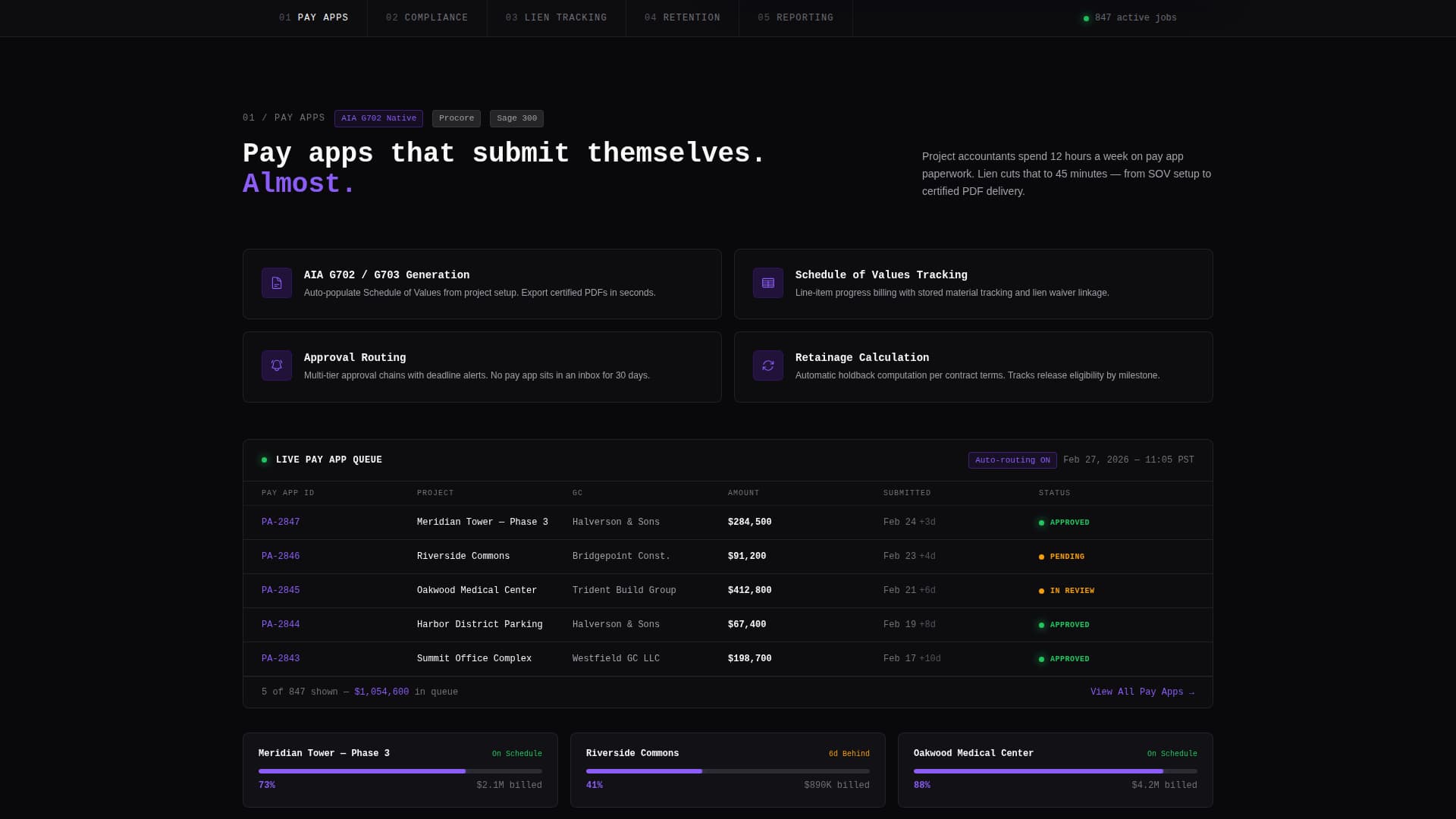Click the Harbor District Parking project cell

click(480, 625)
